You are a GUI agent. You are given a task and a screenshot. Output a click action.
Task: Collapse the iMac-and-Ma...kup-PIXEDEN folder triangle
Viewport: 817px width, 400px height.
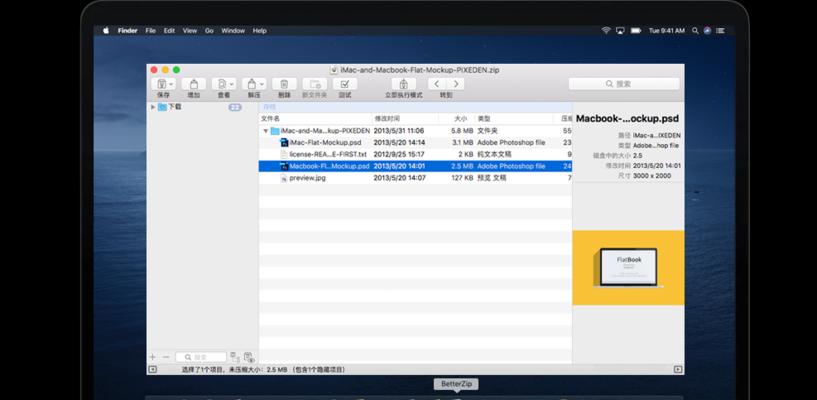[266, 131]
